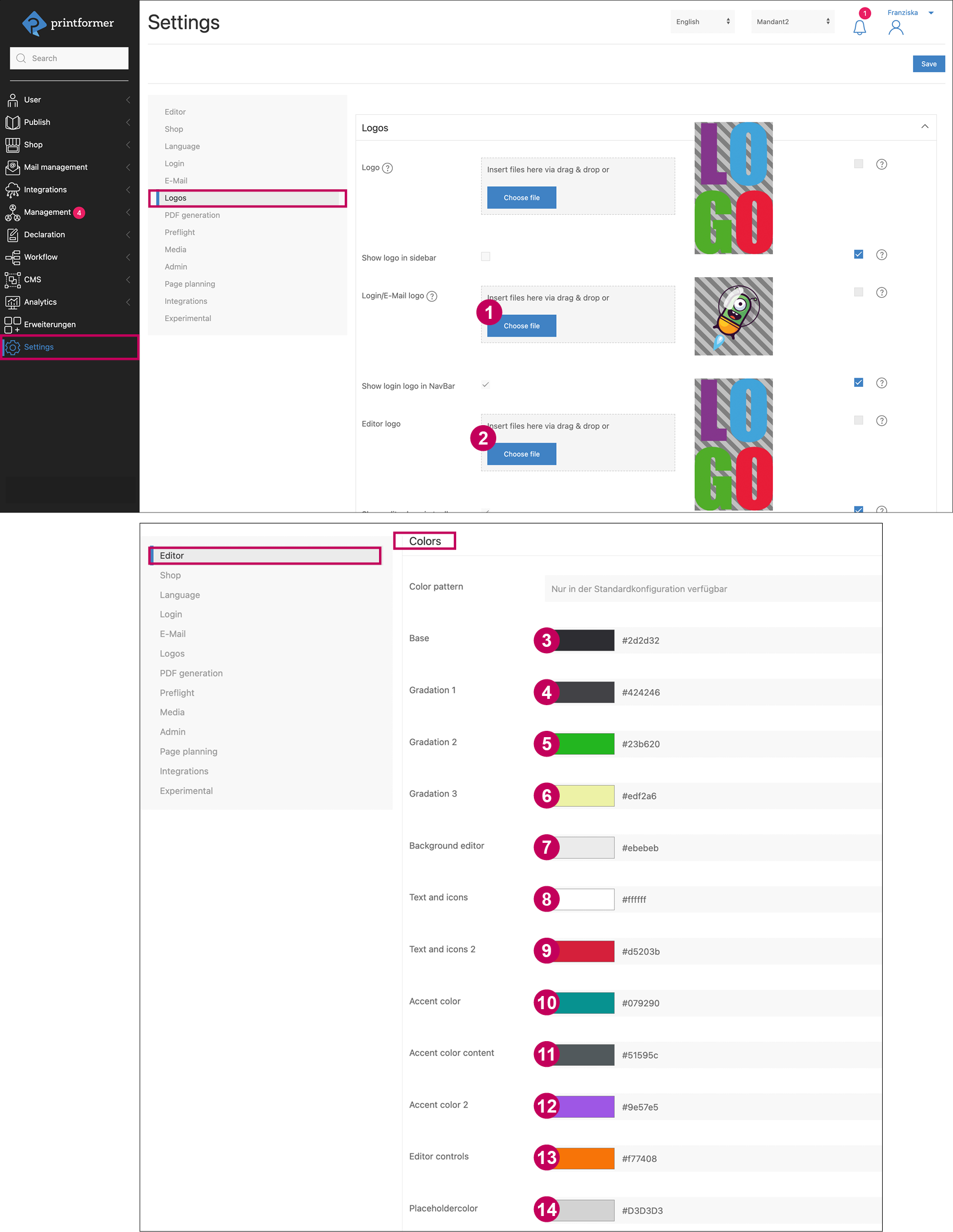Toggle the checkbox beside the Editor logo preview
Image resolution: width=953 pixels, height=1232 pixels.
pyautogui.click(x=858, y=420)
